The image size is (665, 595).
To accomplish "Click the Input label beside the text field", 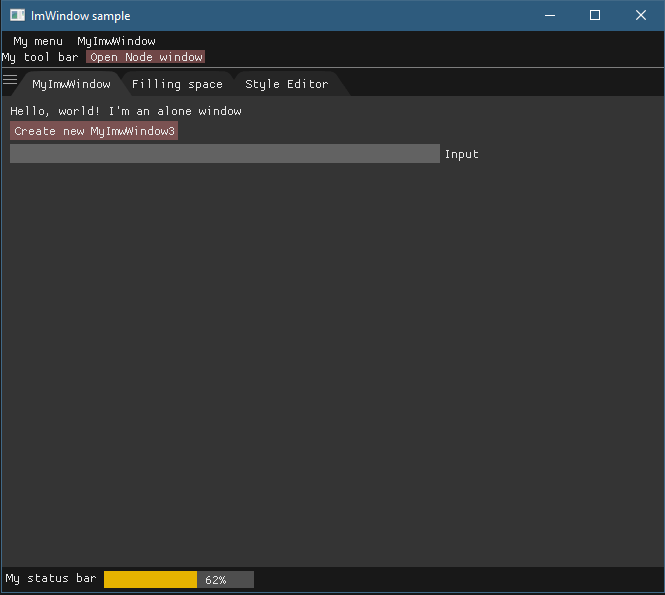I will [x=462, y=154].
